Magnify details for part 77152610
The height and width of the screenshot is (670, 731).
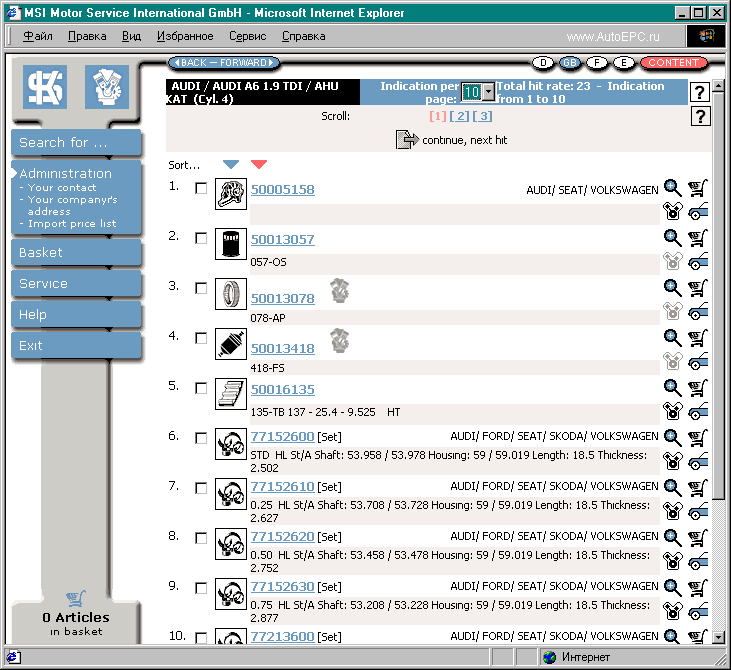(x=672, y=488)
